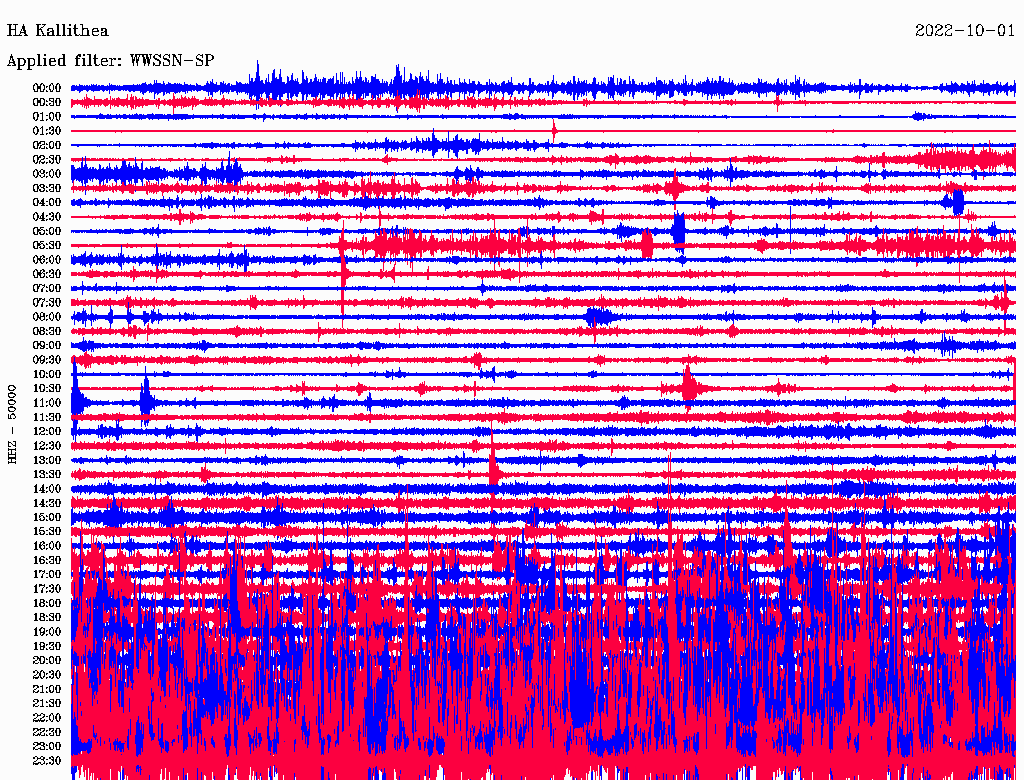Select the 21:30 time label
The image size is (1024, 780).
click(x=47, y=703)
